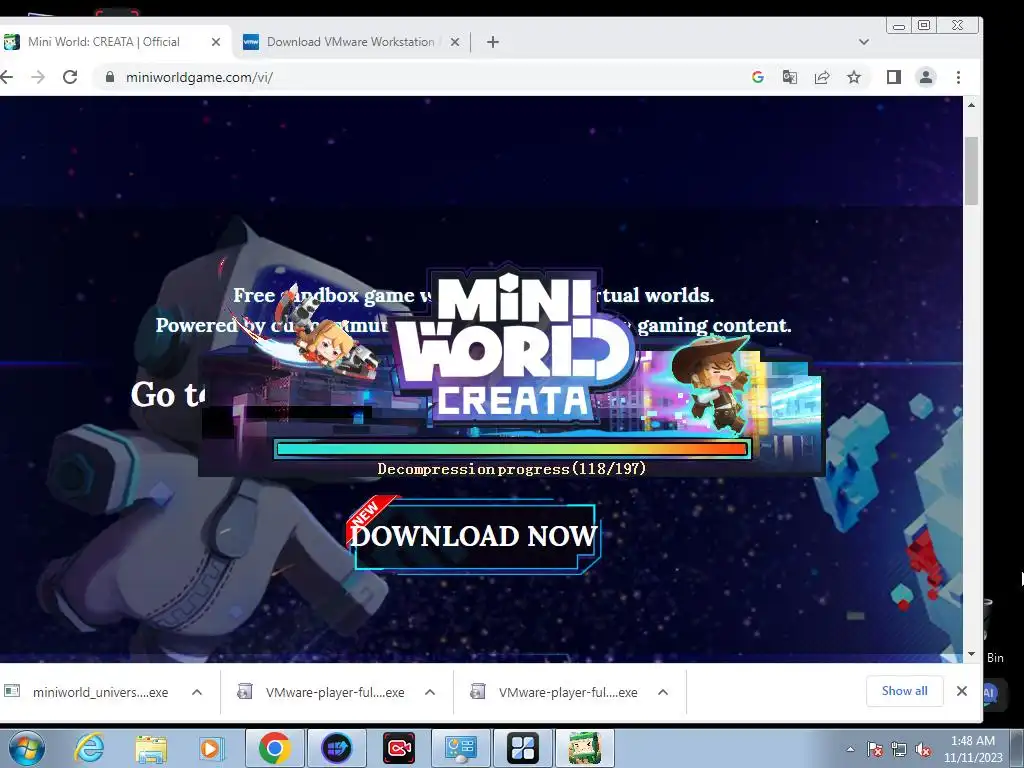Click scrollbar down arrow on page

click(971, 654)
